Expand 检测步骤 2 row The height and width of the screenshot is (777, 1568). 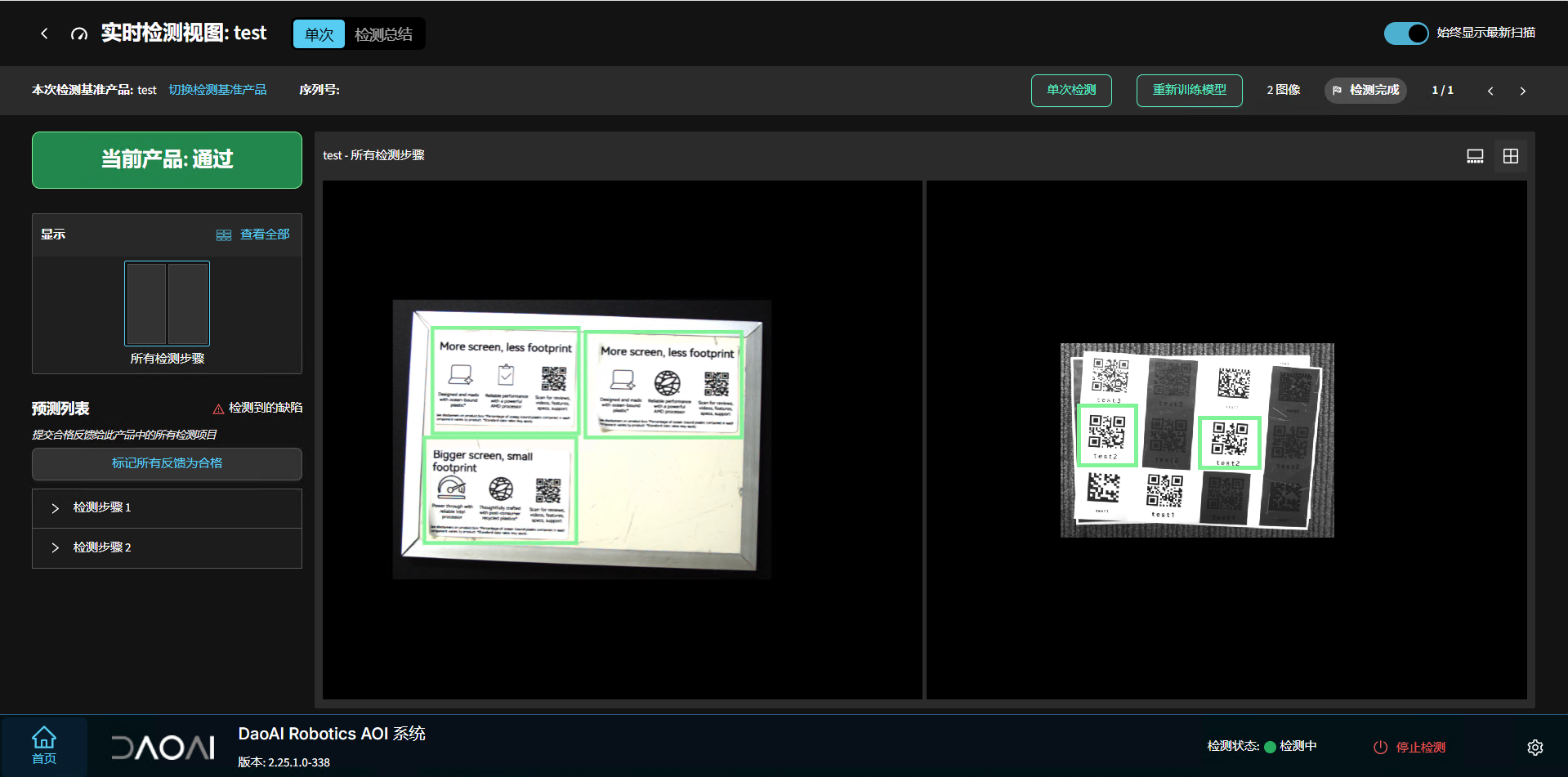[56, 547]
